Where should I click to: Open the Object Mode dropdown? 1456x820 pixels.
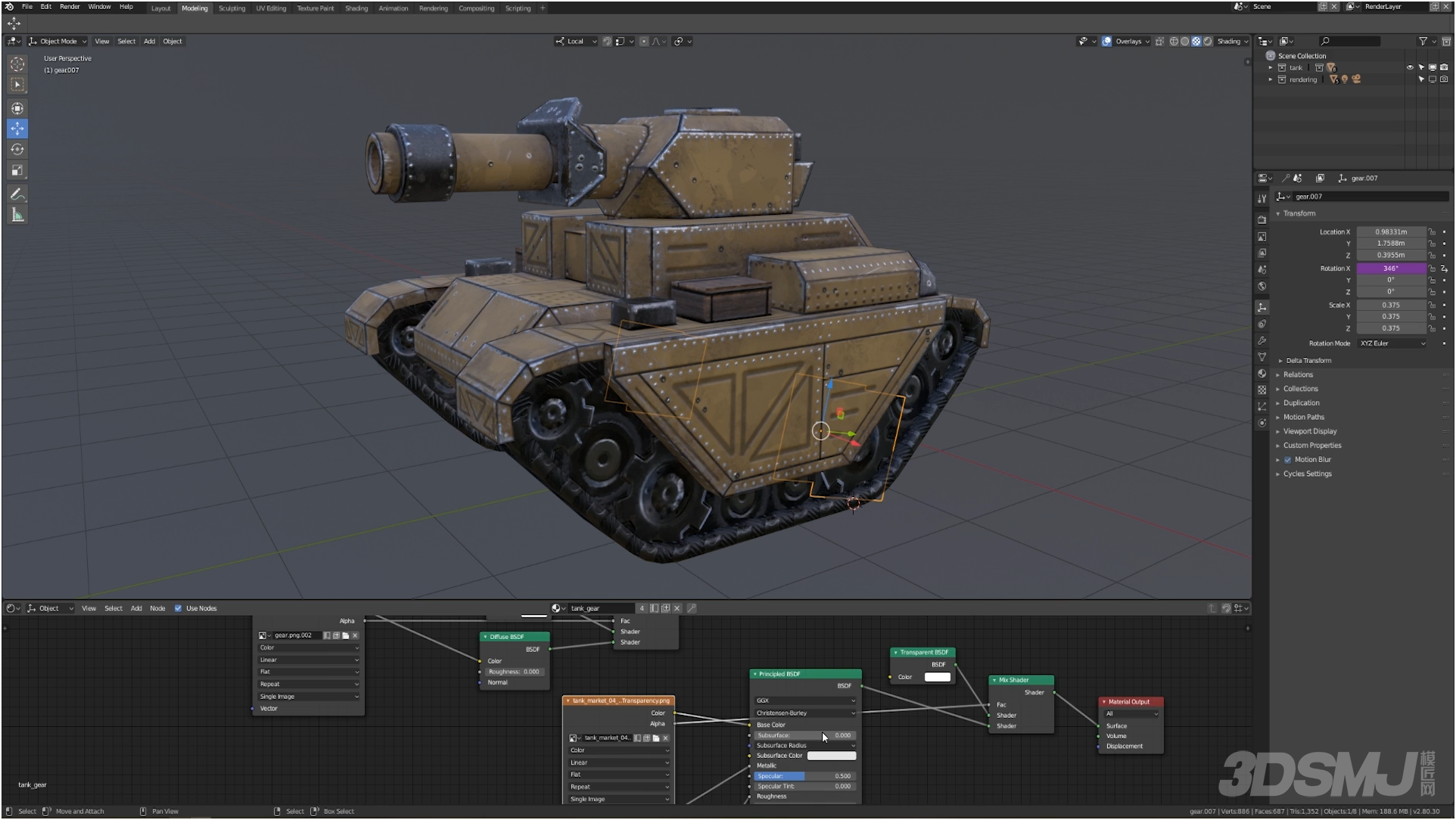click(58, 42)
